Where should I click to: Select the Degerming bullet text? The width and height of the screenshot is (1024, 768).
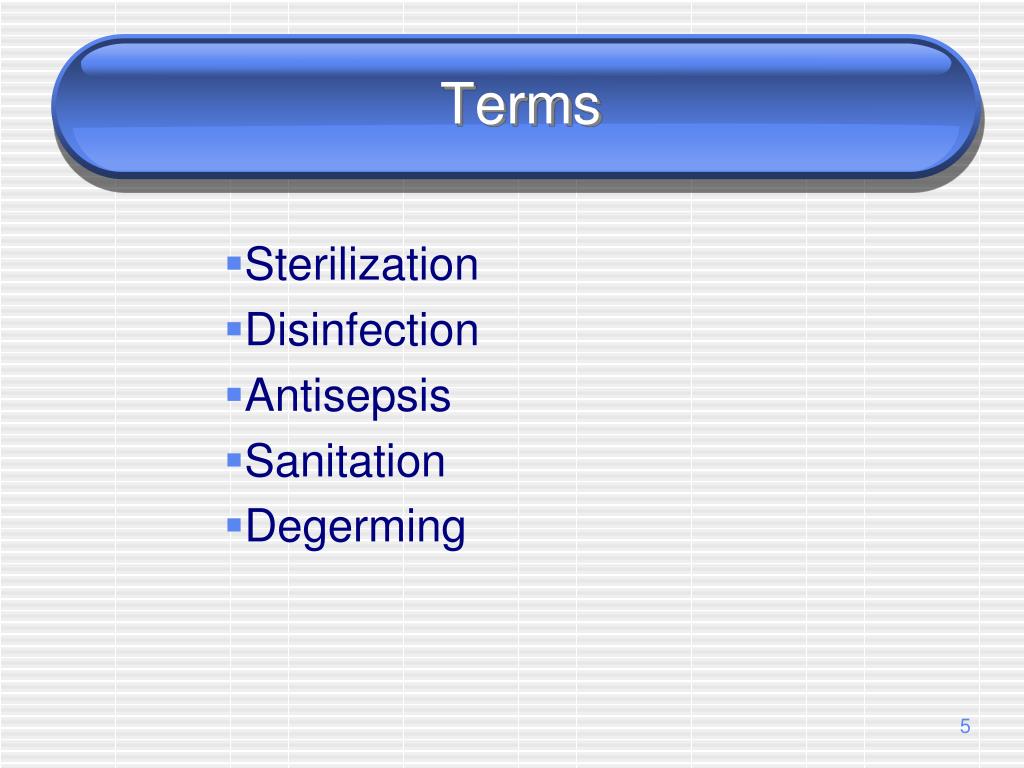click(x=355, y=528)
